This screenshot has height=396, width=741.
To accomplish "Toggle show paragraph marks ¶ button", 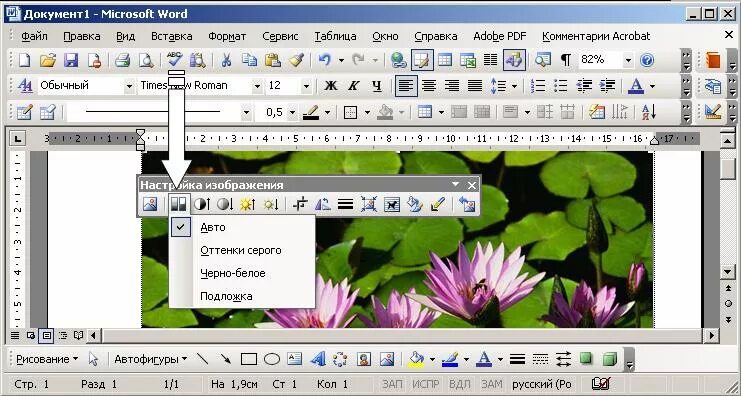I will click(566, 60).
